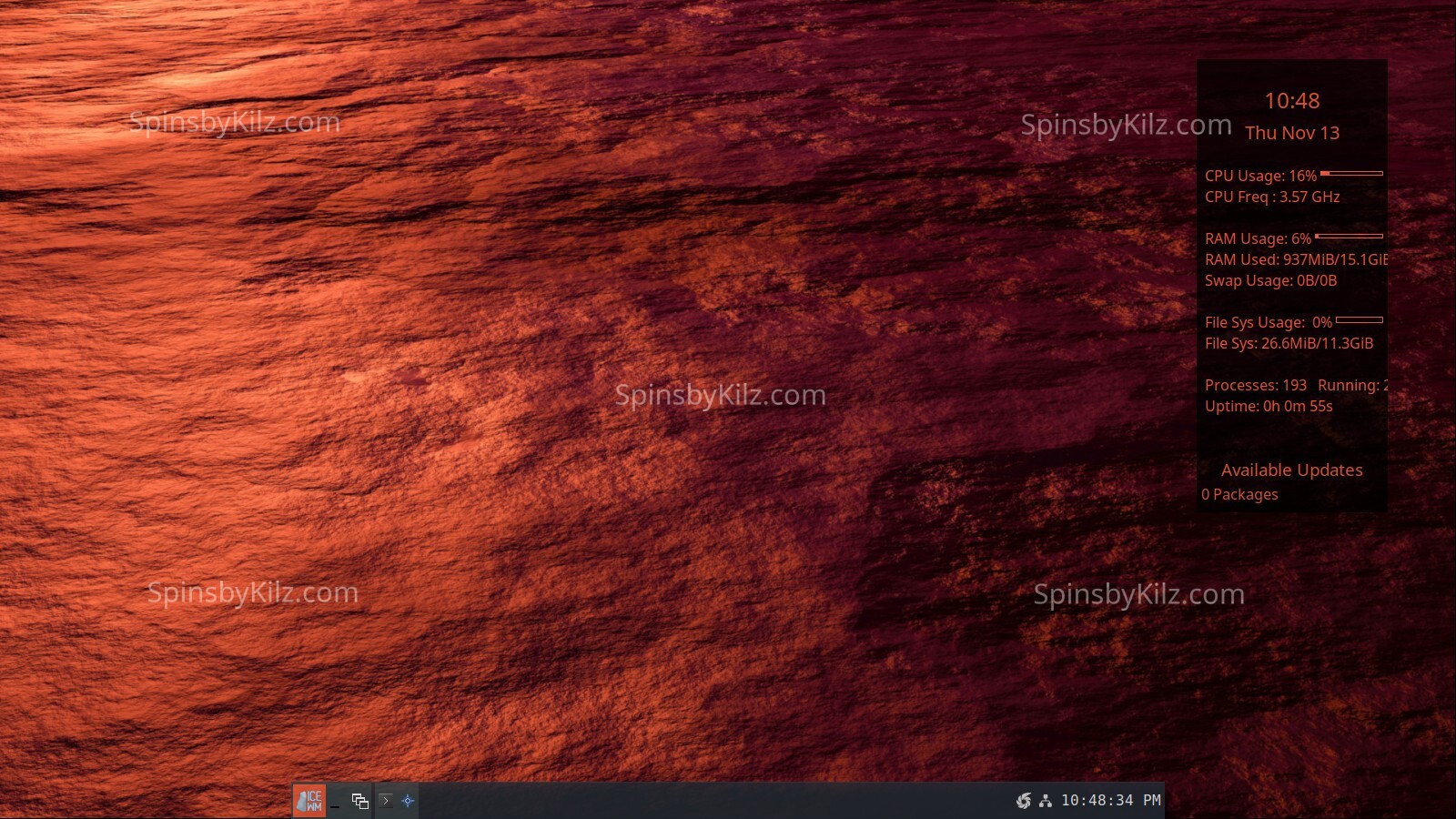The width and height of the screenshot is (1456, 819).
Task: Open the IceWM start menu
Action: [x=309, y=801]
